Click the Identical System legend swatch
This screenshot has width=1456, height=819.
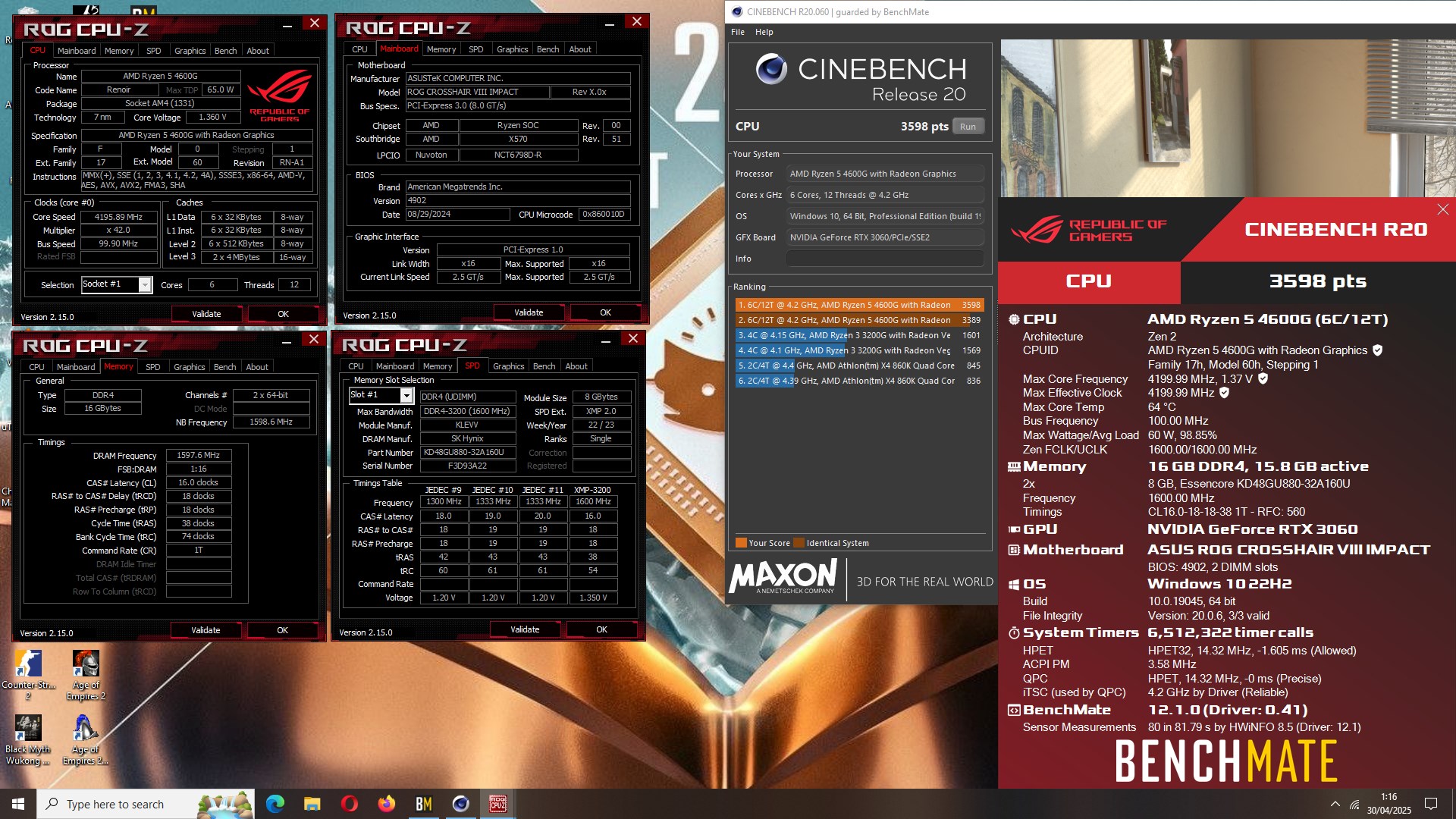[798, 543]
